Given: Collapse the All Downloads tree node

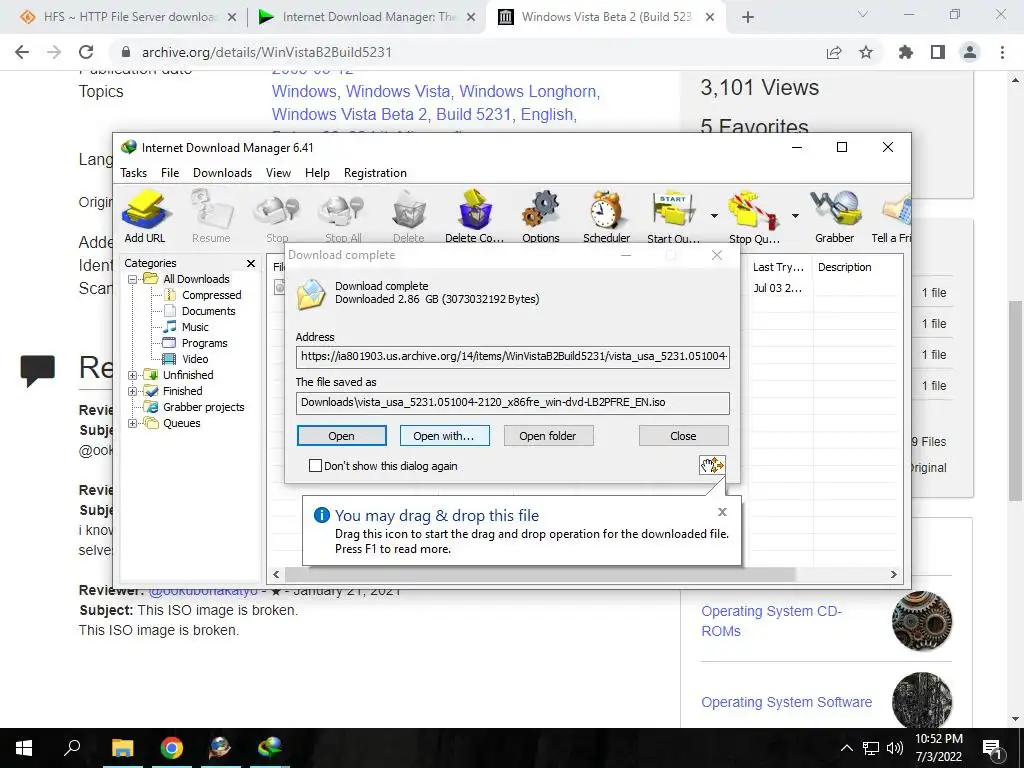Looking at the screenshot, I should (133, 279).
